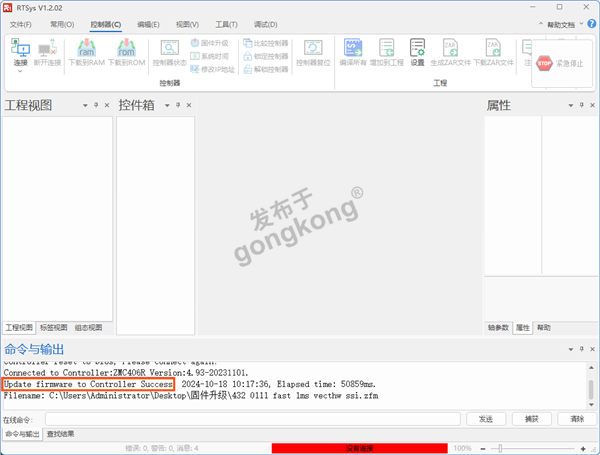
Task: Open the 编辑(E) ribbon tab
Action: pos(148,24)
